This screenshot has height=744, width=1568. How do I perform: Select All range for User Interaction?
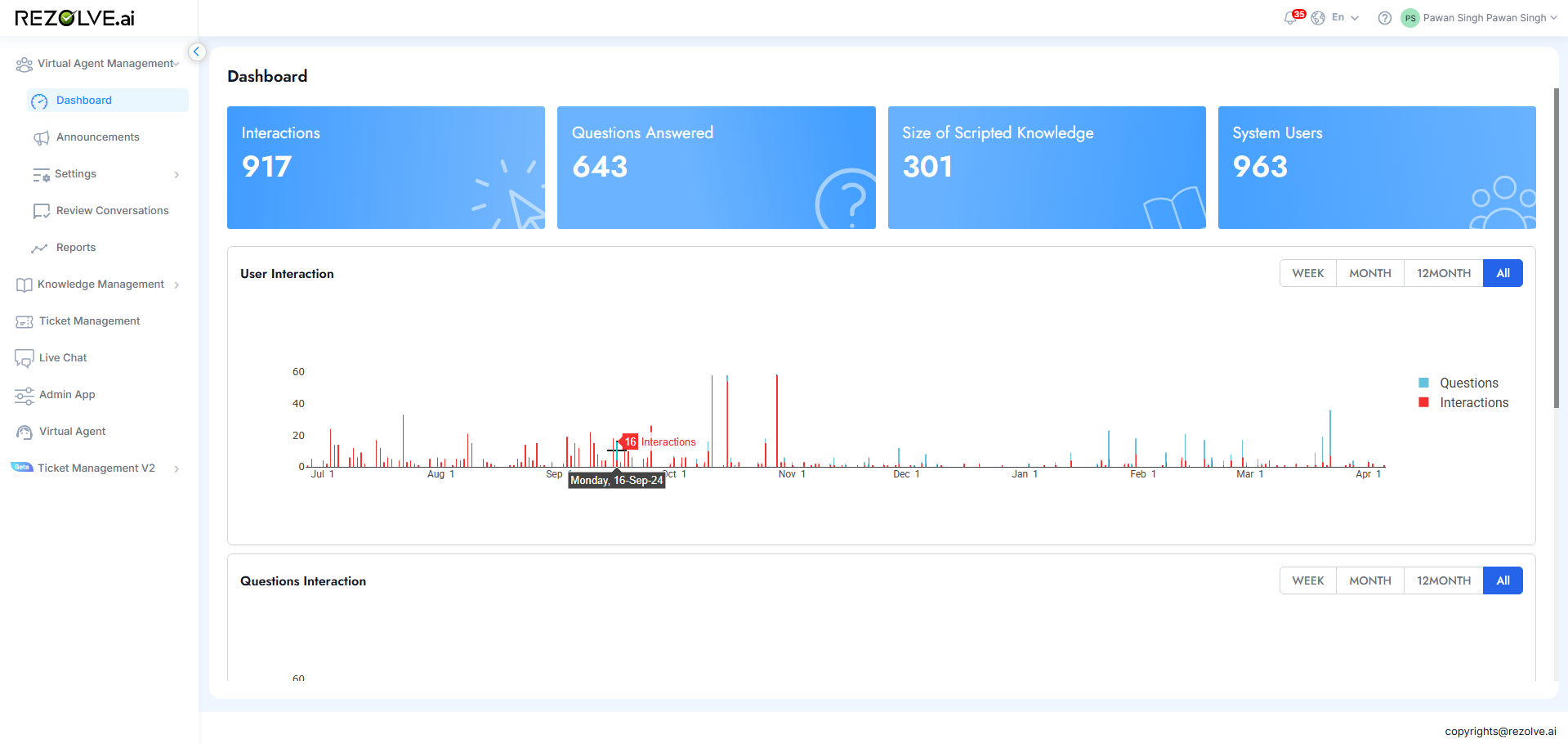point(1503,273)
